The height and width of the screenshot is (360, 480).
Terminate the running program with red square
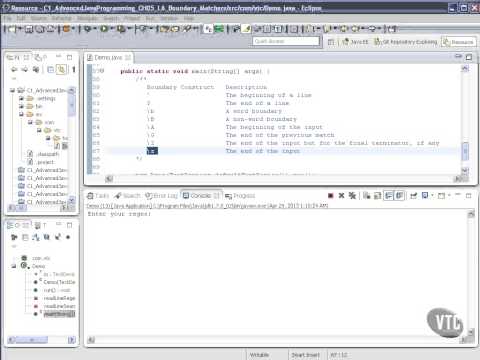tap(331, 196)
